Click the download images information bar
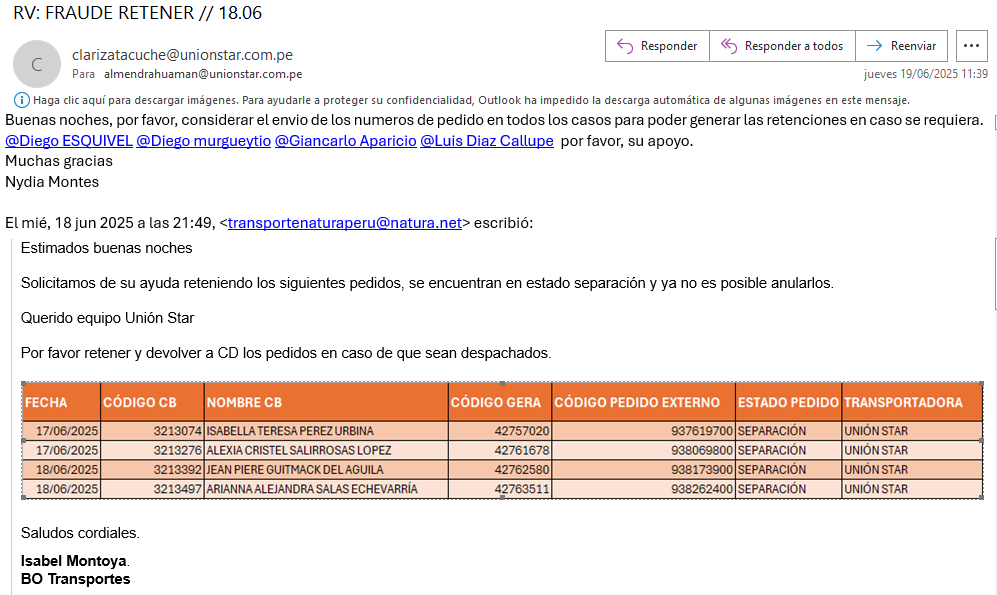This screenshot has height=595, width=997. coord(470,100)
